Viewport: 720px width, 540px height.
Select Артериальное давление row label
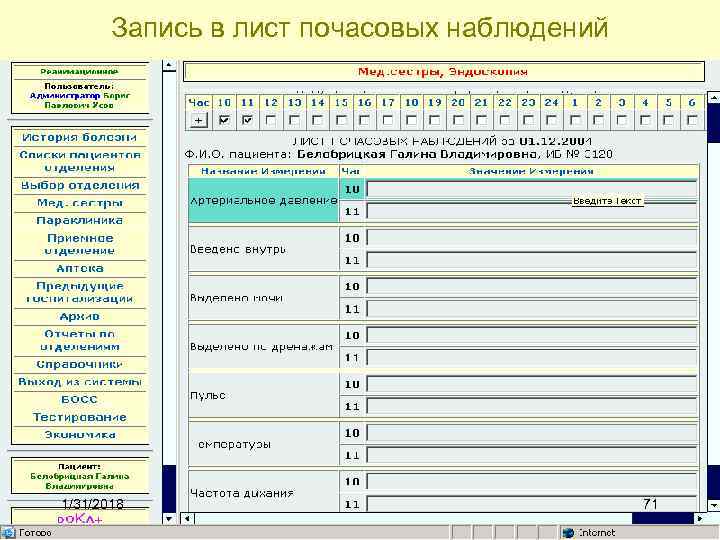click(x=264, y=201)
